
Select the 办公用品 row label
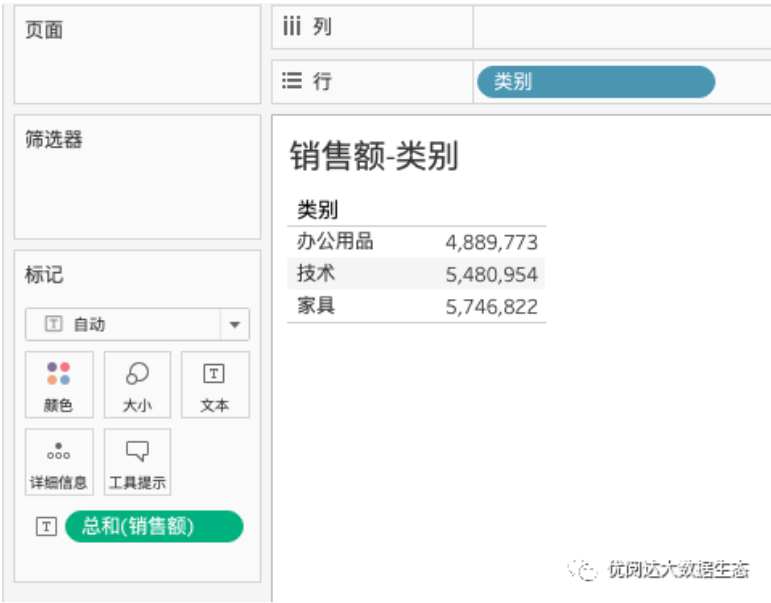(x=335, y=242)
